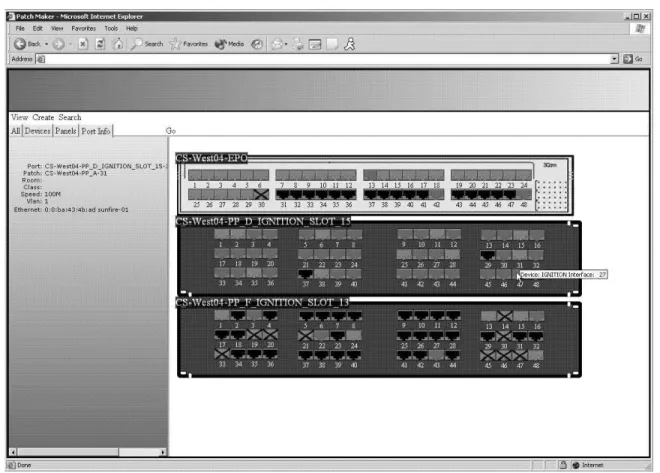
Task: Open the Mail envelope icon
Action: (x=277, y=44)
